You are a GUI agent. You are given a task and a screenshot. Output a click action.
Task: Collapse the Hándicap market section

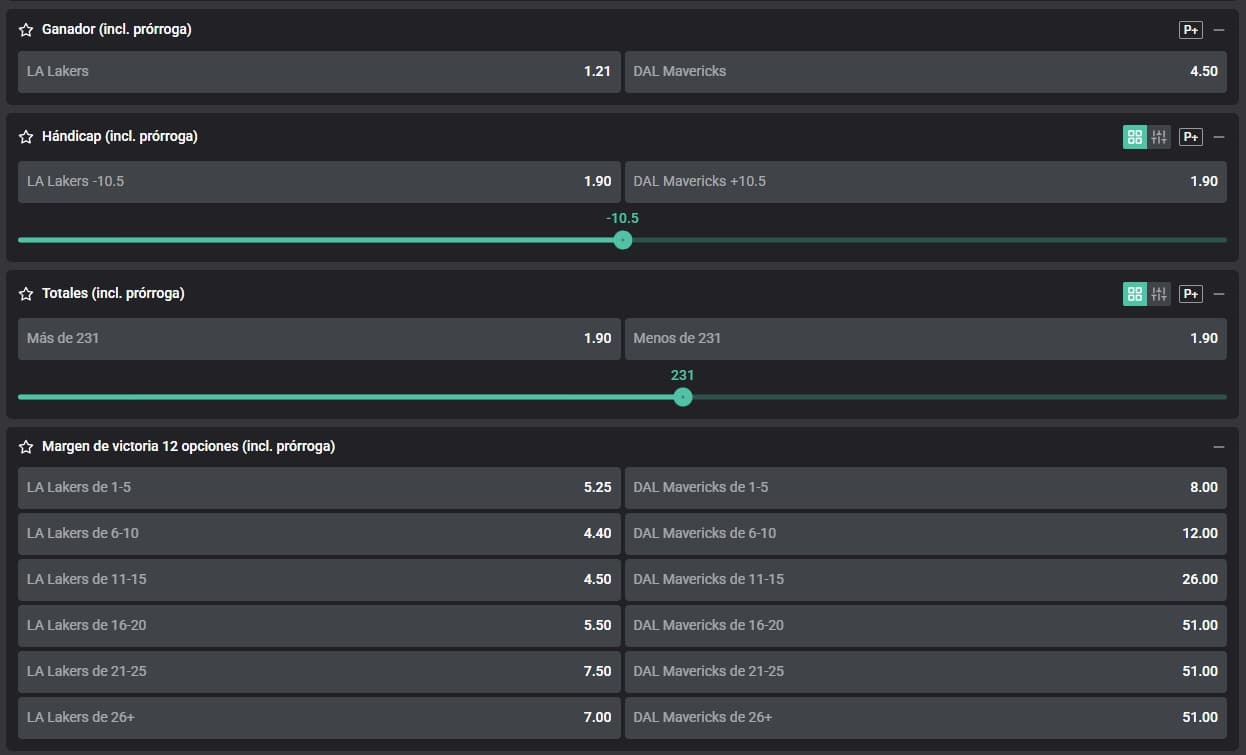click(x=1218, y=137)
